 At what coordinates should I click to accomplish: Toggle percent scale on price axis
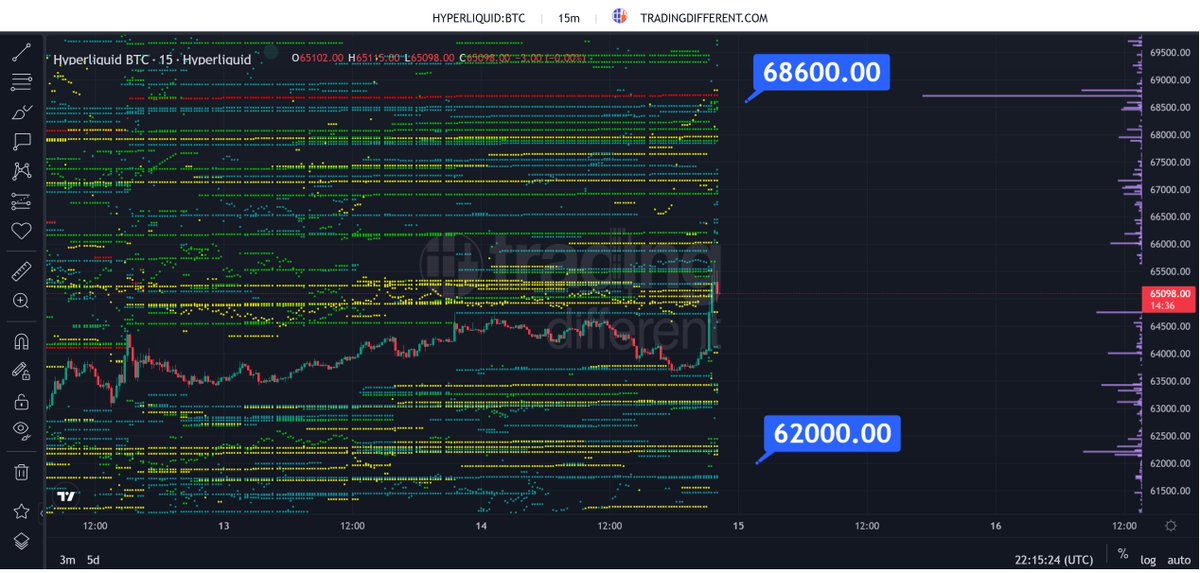(x=1123, y=554)
